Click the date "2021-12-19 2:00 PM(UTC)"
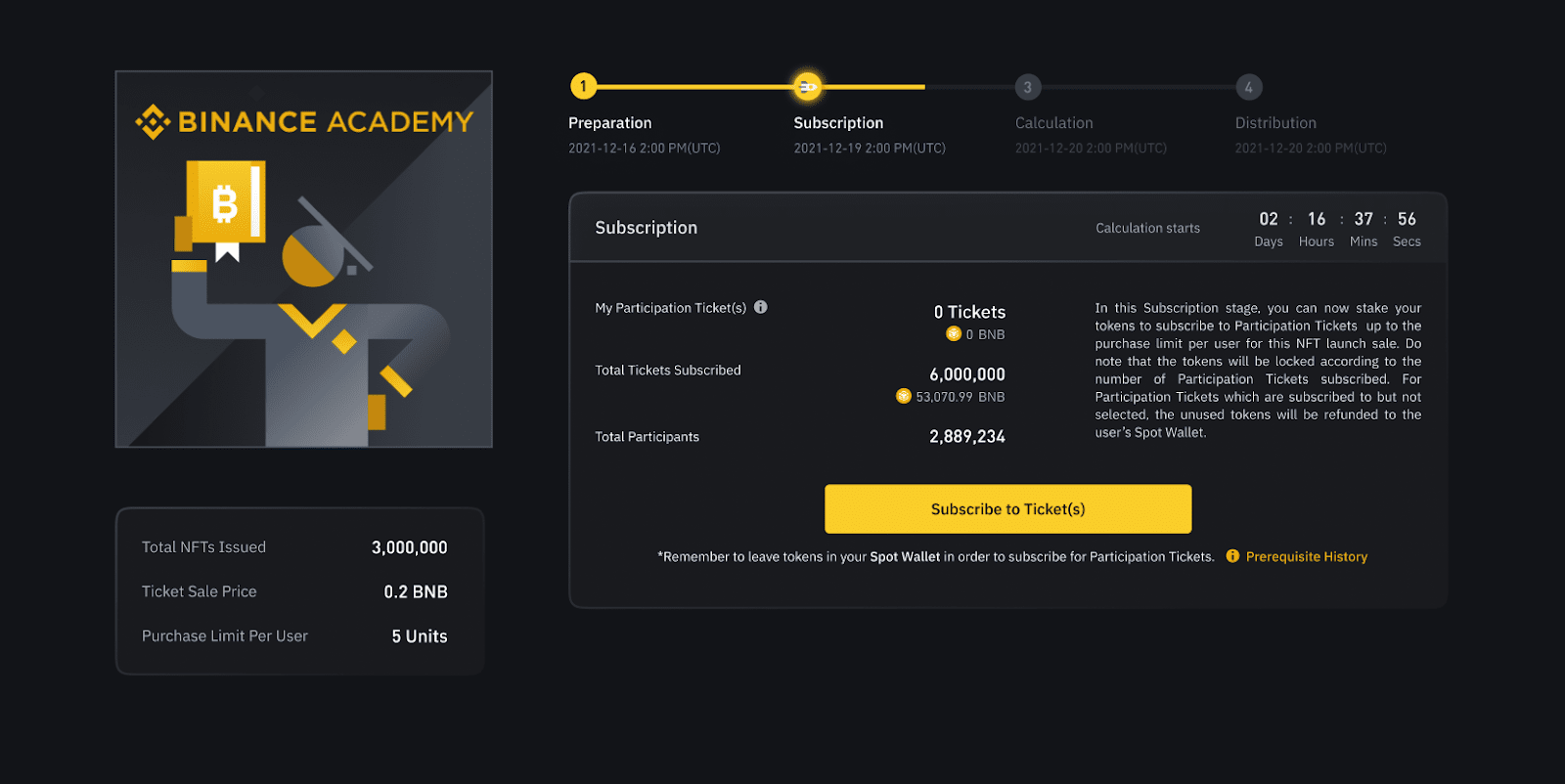The height and width of the screenshot is (784, 1565). [x=870, y=149]
